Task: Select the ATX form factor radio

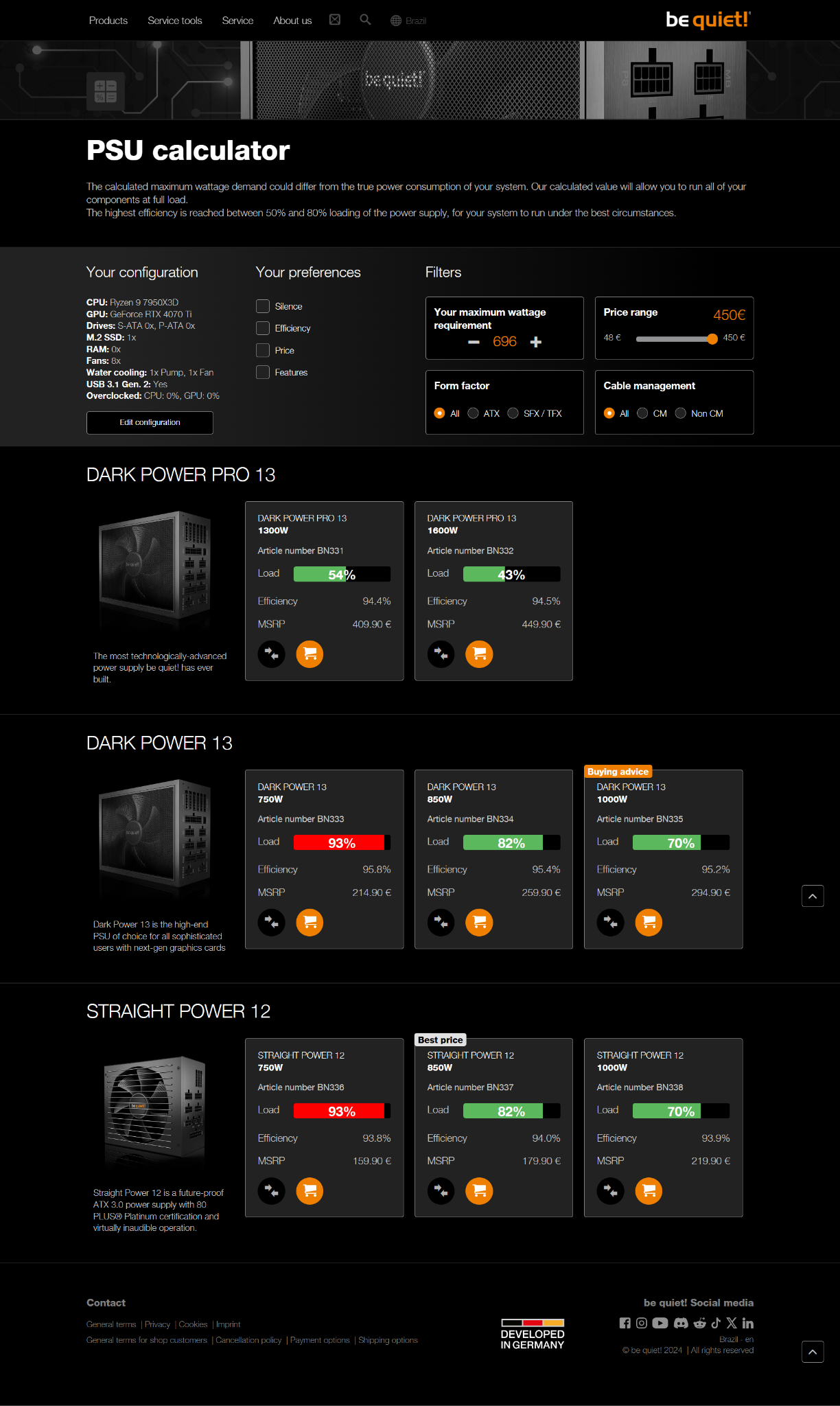Action: (473, 413)
